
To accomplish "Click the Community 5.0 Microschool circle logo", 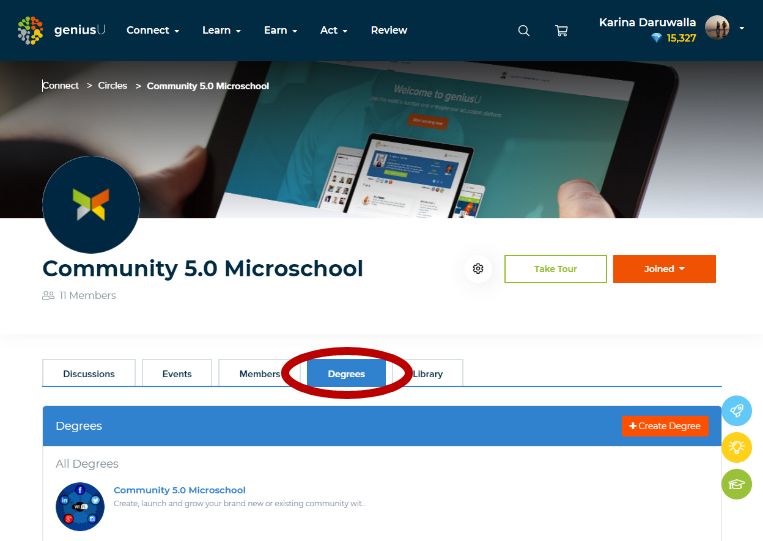I will [91, 204].
